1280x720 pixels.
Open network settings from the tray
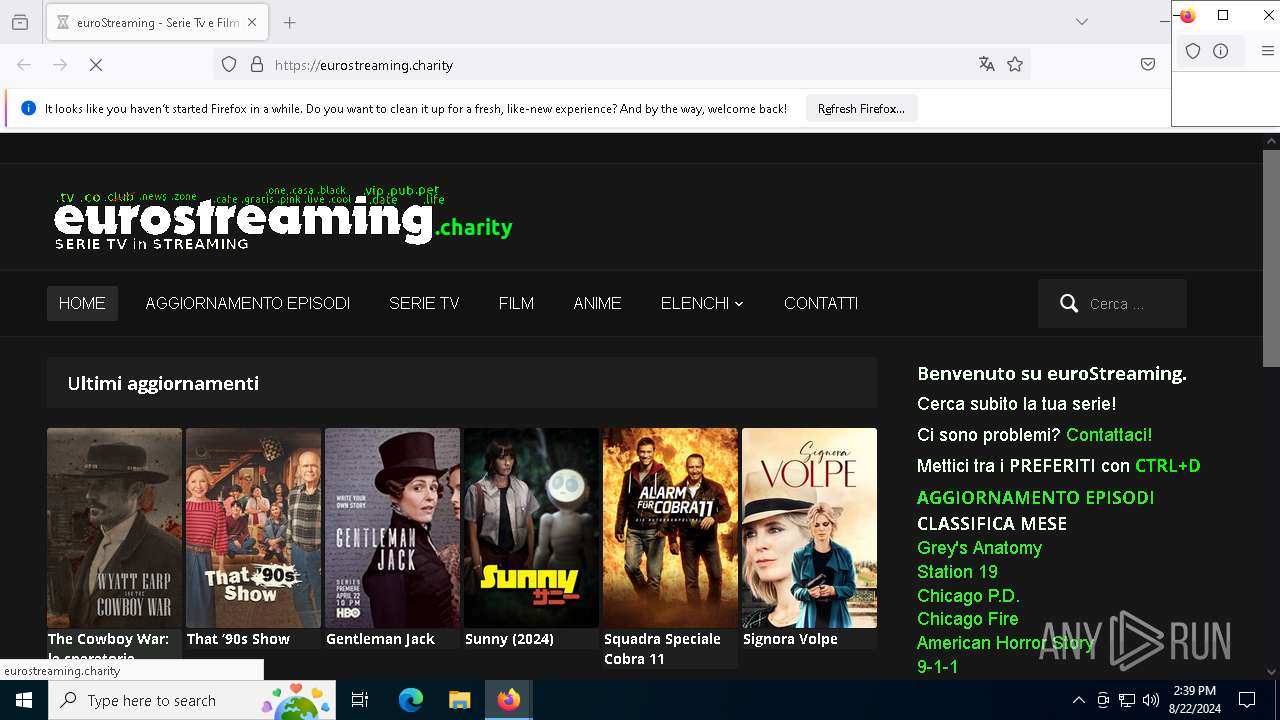point(1127,700)
